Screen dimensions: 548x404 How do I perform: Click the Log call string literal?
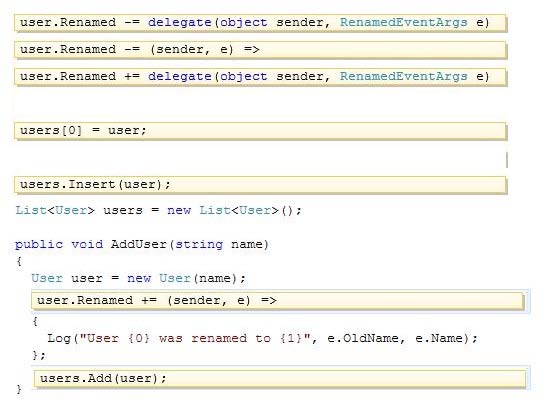[195, 338]
